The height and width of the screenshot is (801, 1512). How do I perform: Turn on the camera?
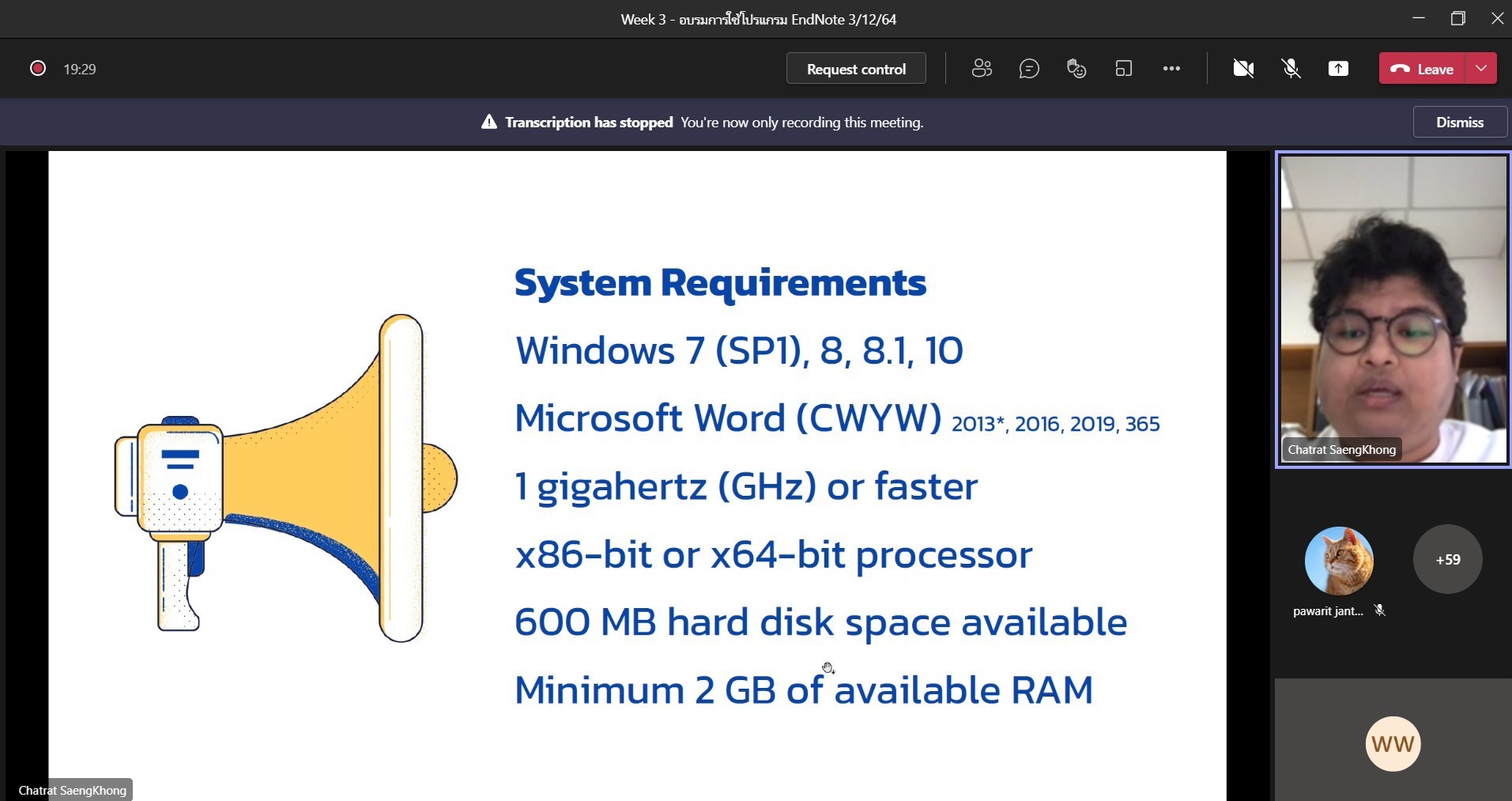pos(1243,69)
